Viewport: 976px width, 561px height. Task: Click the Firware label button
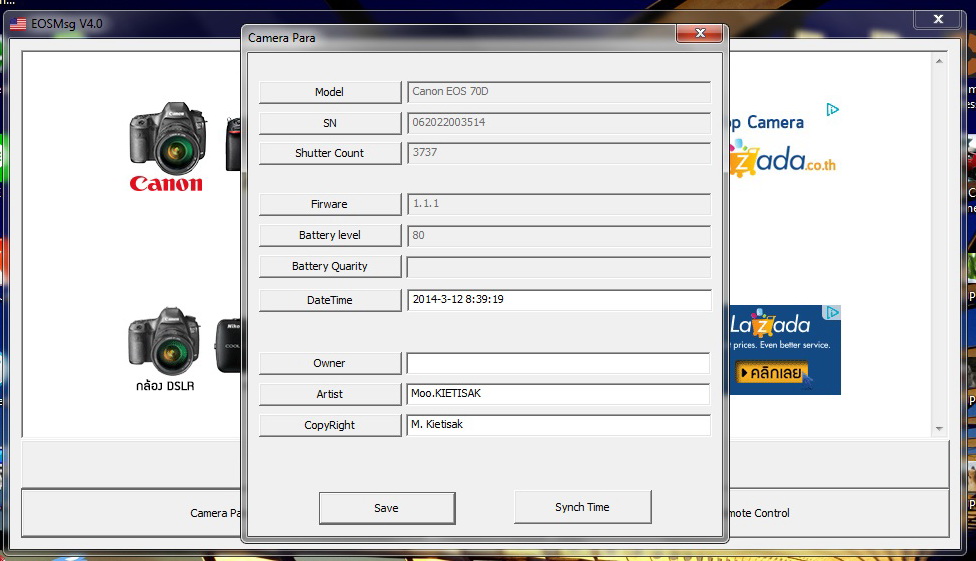point(329,204)
